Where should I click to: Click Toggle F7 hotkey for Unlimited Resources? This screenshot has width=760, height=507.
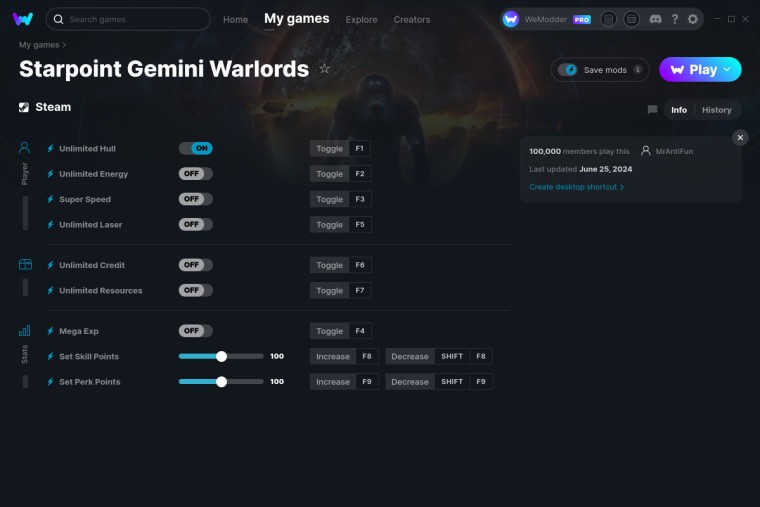pos(340,290)
